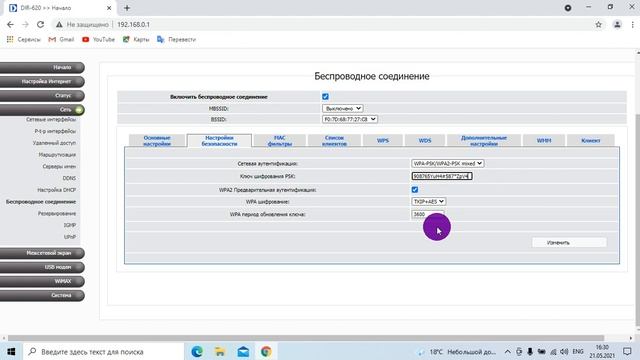Open the Удаленный доступ link
The image size is (640, 360).
coord(54,143)
